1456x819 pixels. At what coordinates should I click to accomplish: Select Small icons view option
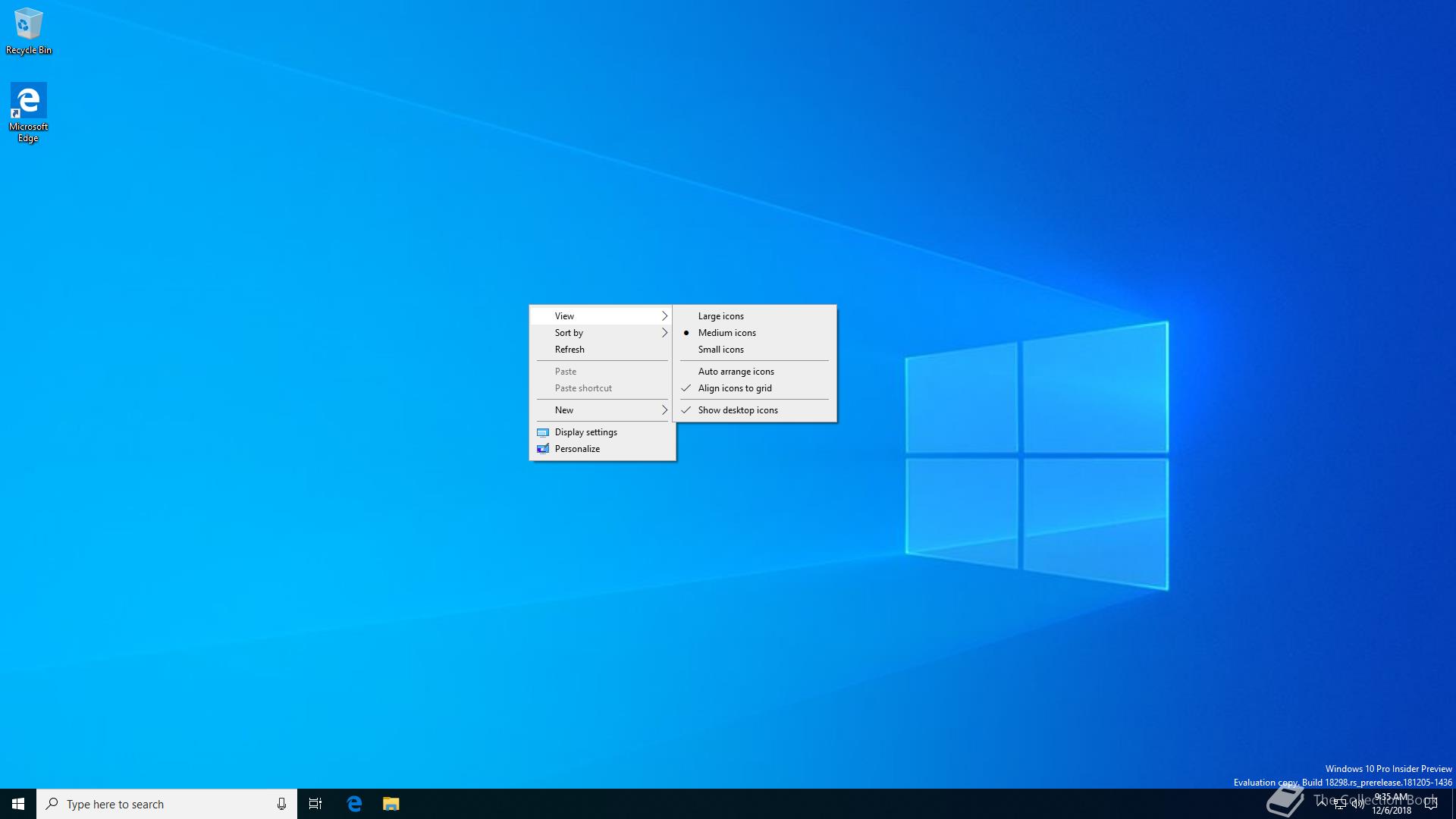point(755,350)
